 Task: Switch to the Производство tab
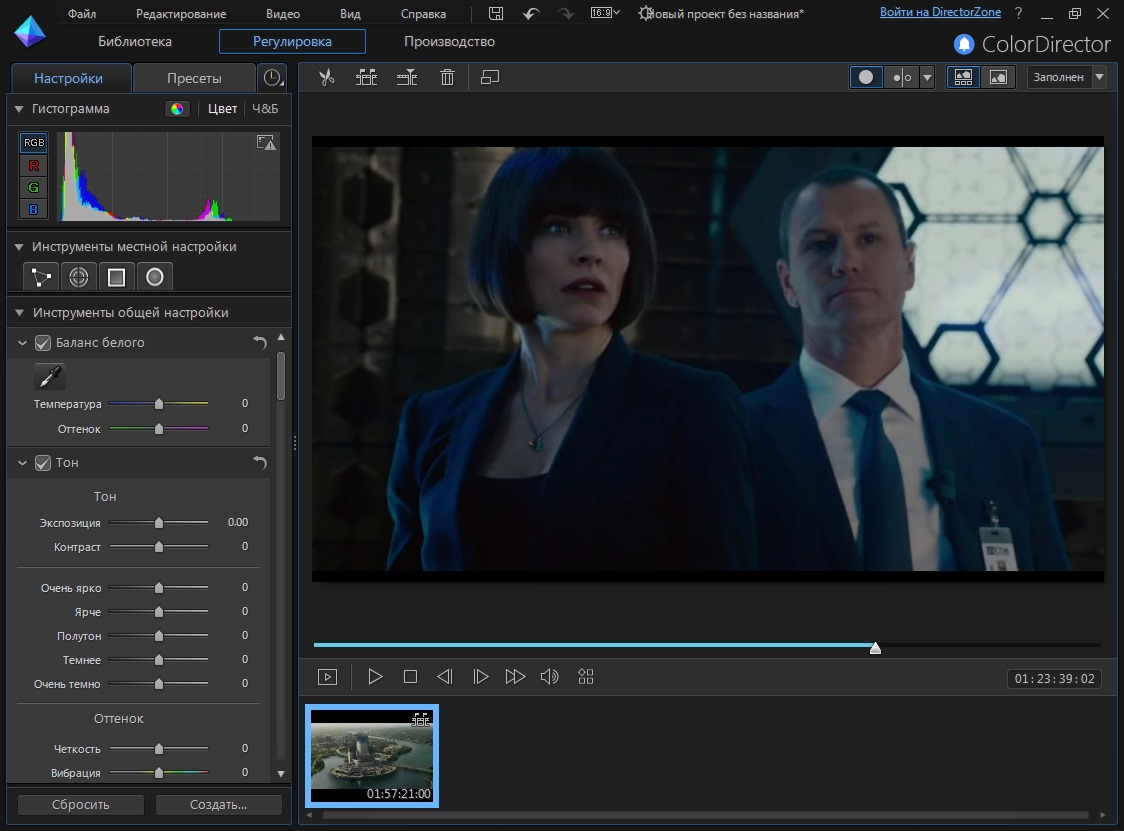click(449, 42)
